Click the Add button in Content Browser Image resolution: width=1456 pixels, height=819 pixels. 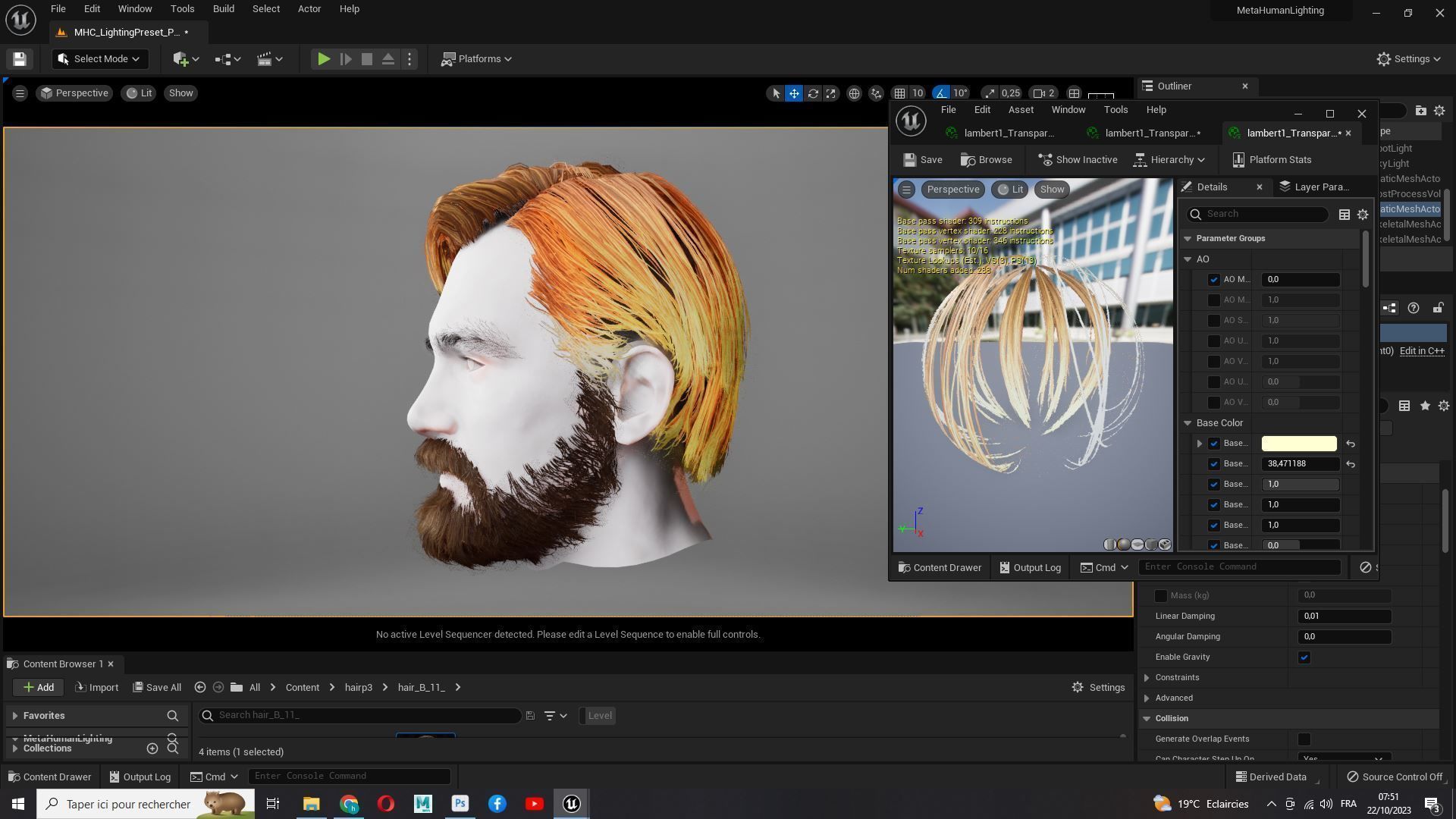pos(38,688)
